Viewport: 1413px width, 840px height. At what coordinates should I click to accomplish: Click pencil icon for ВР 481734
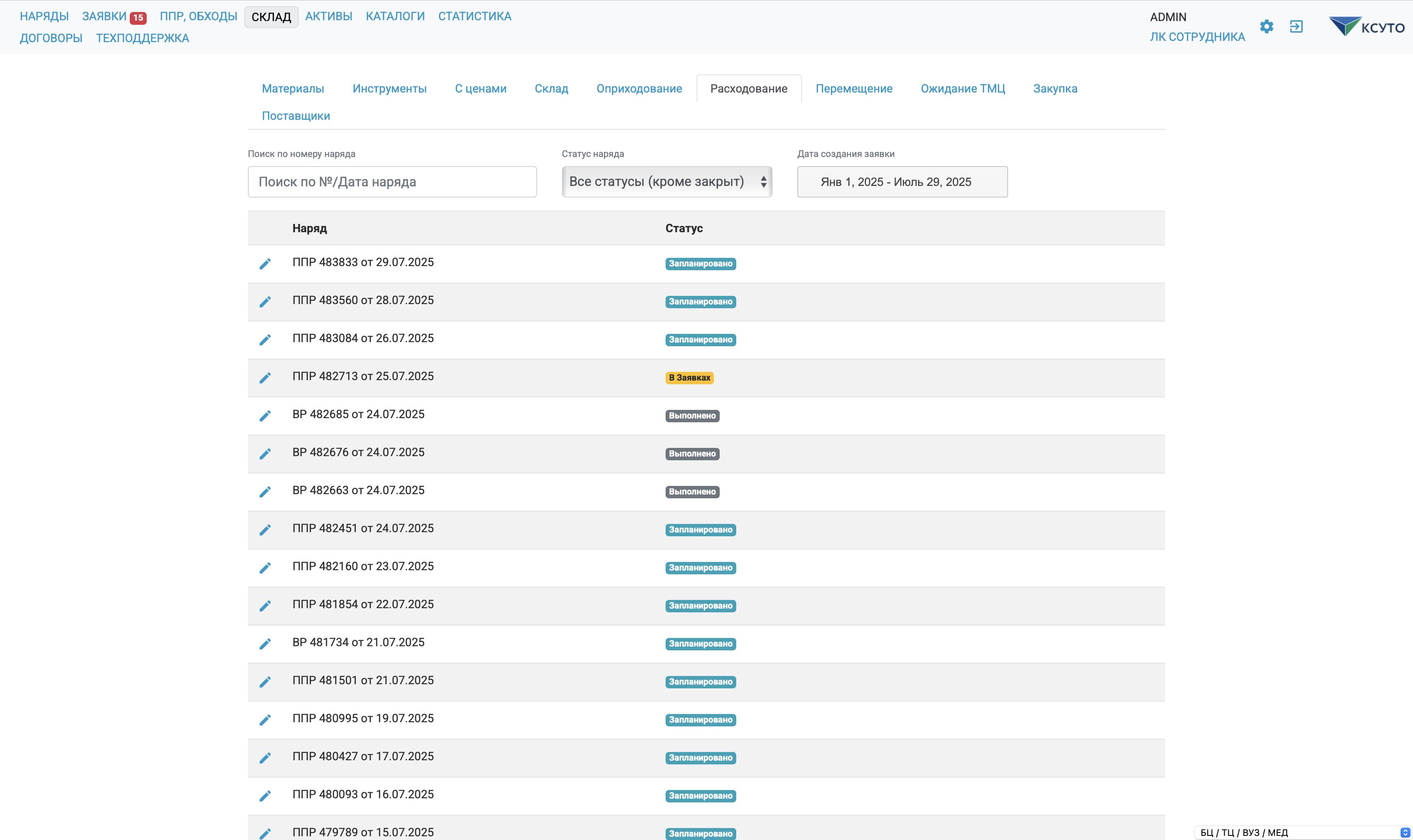(x=265, y=644)
